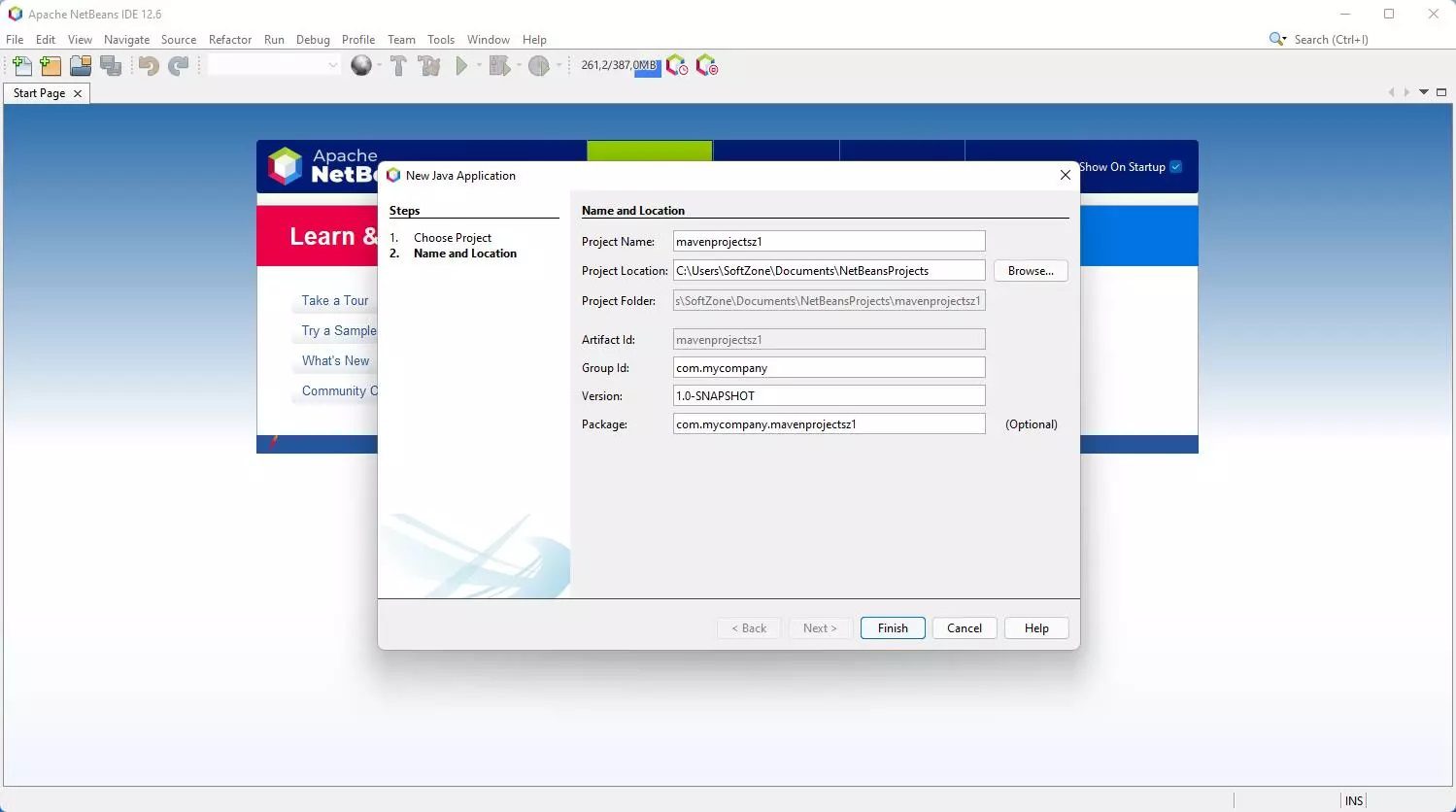Click the memory usage indicator to run garbage collection

(x=619, y=65)
